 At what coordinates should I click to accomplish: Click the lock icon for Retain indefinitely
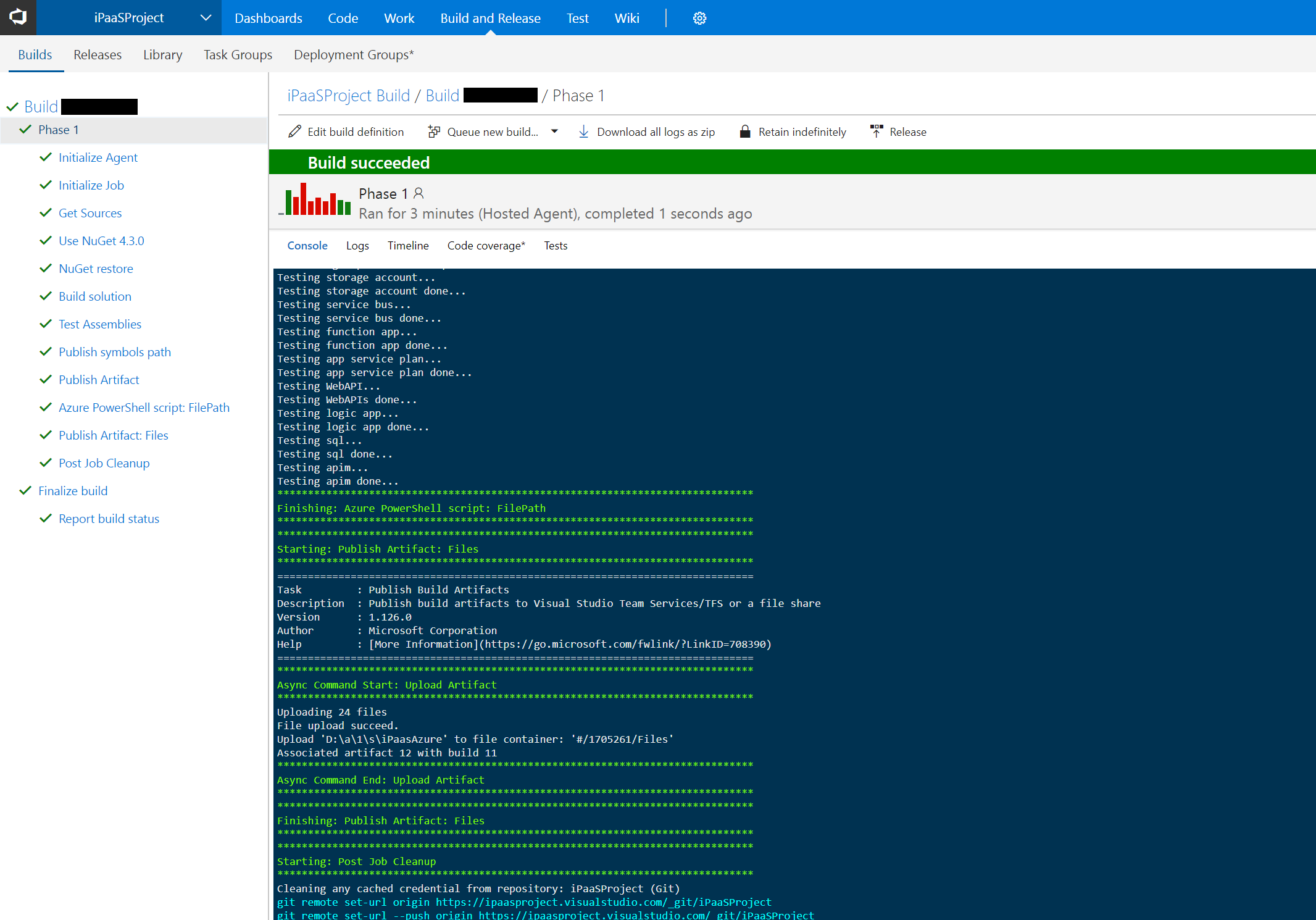745,132
